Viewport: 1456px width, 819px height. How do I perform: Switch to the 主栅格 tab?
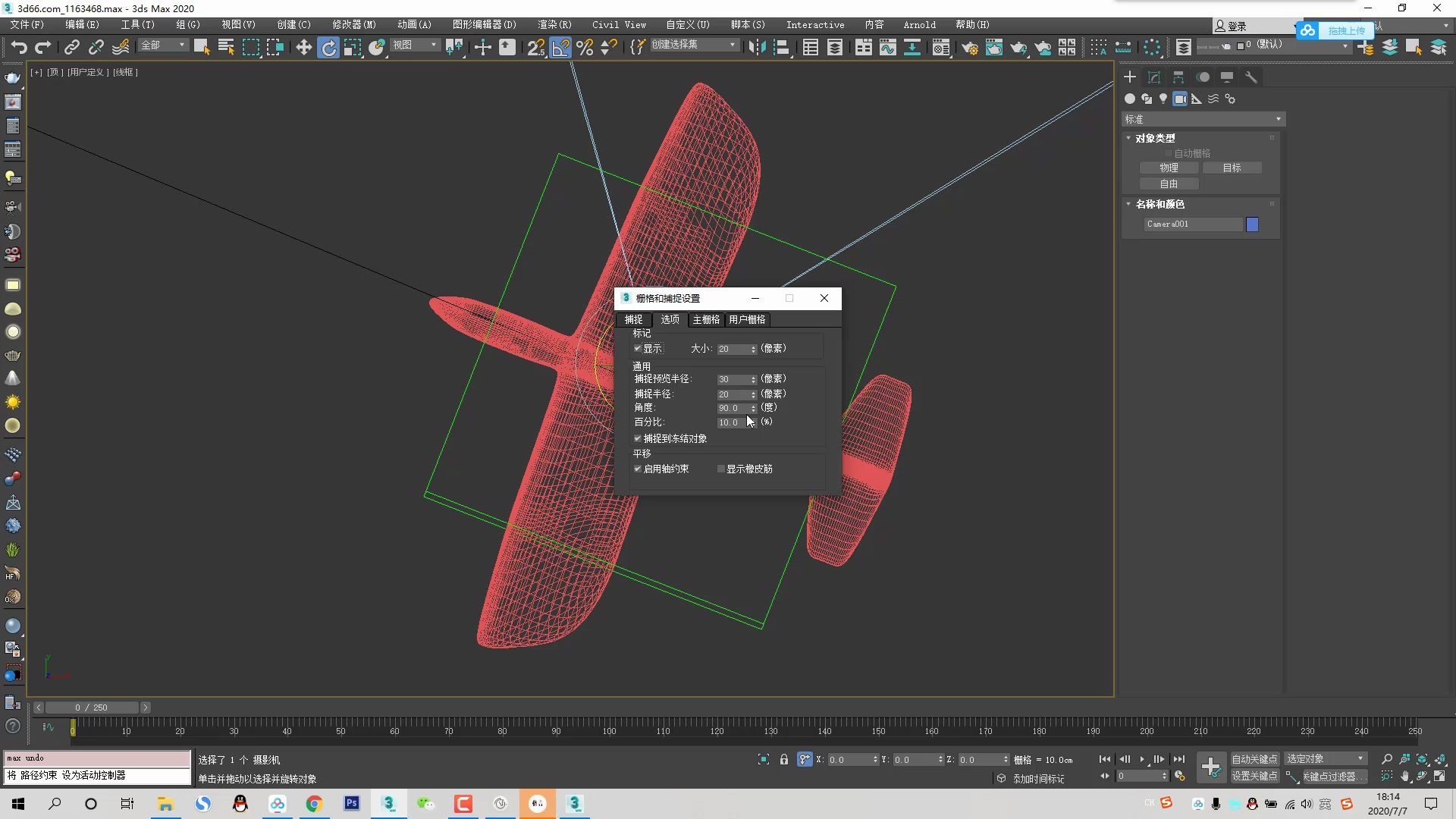click(x=706, y=319)
